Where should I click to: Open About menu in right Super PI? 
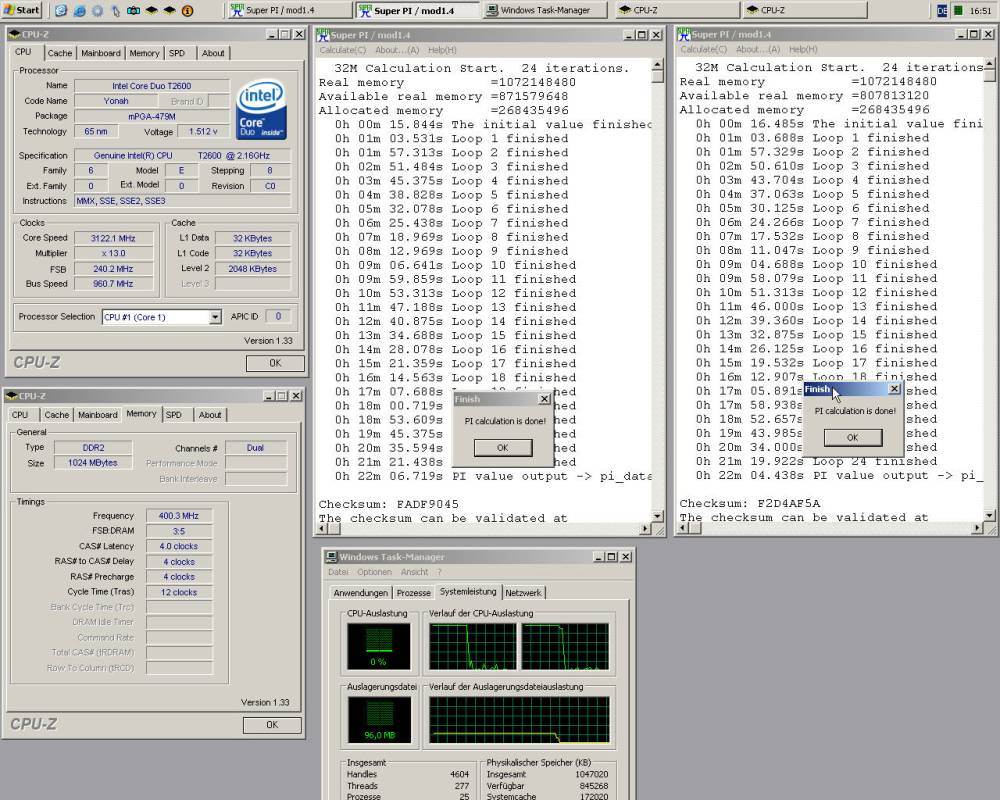click(x=758, y=49)
